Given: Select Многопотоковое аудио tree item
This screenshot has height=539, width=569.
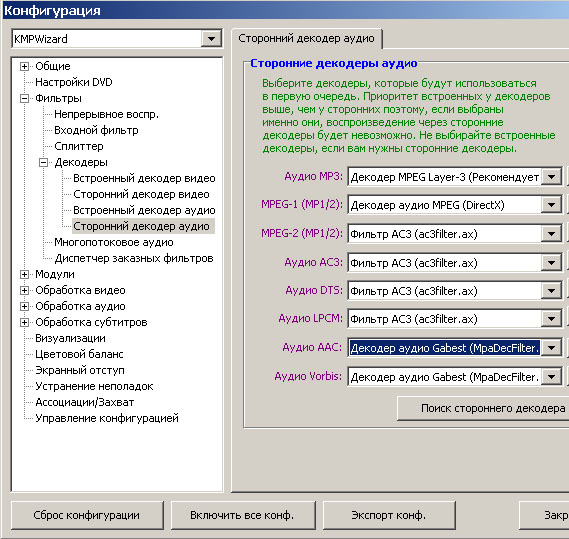Looking at the screenshot, I should point(114,242).
